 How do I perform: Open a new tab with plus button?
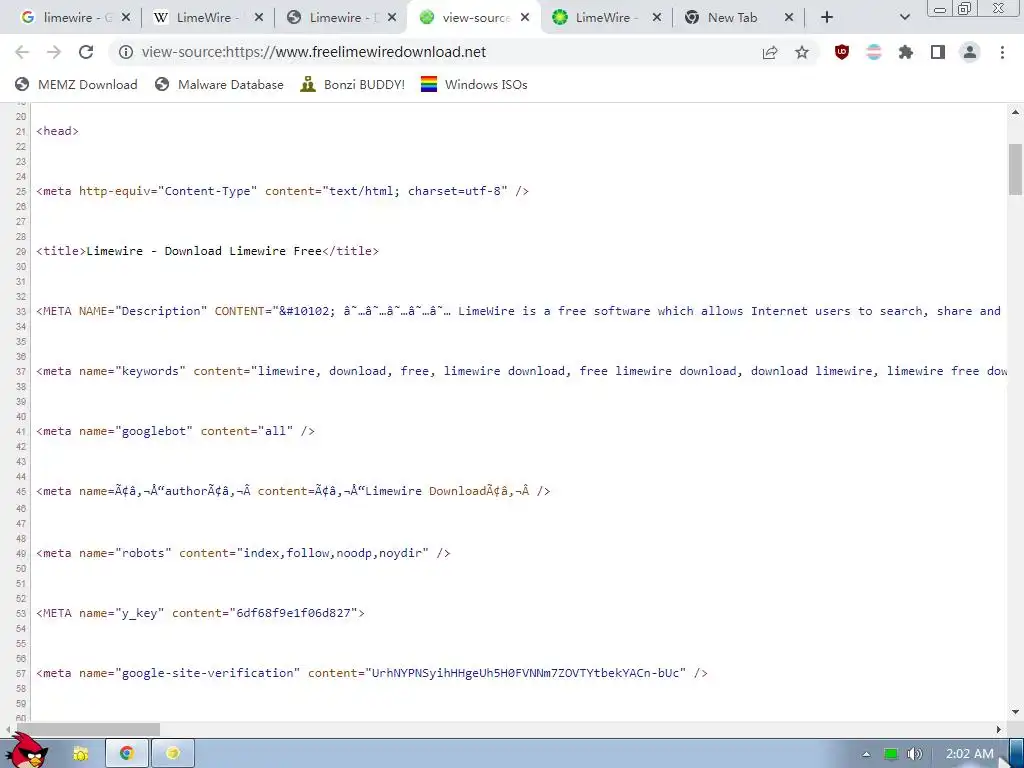(x=827, y=18)
